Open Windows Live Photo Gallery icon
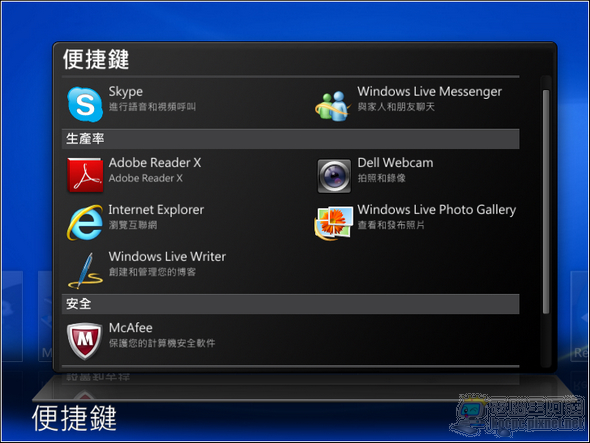 click(x=334, y=222)
